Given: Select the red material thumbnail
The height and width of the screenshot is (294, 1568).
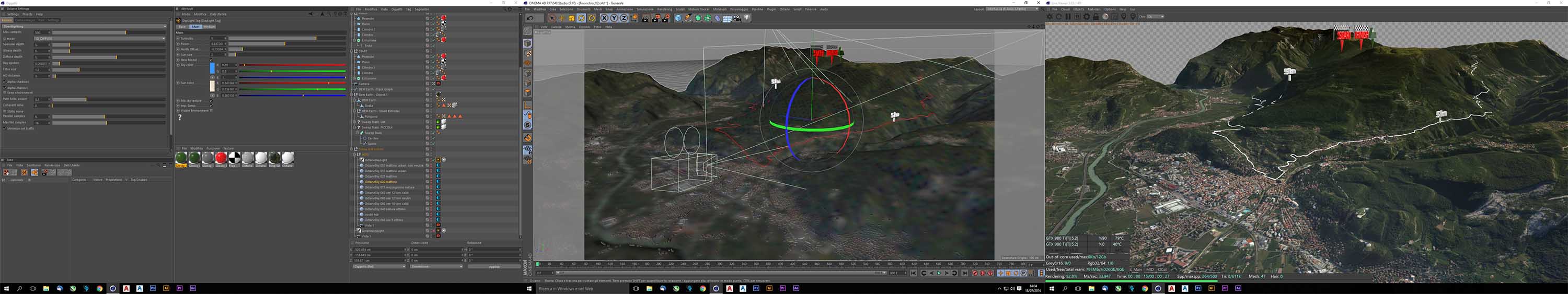Looking at the screenshot, I should [221, 158].
